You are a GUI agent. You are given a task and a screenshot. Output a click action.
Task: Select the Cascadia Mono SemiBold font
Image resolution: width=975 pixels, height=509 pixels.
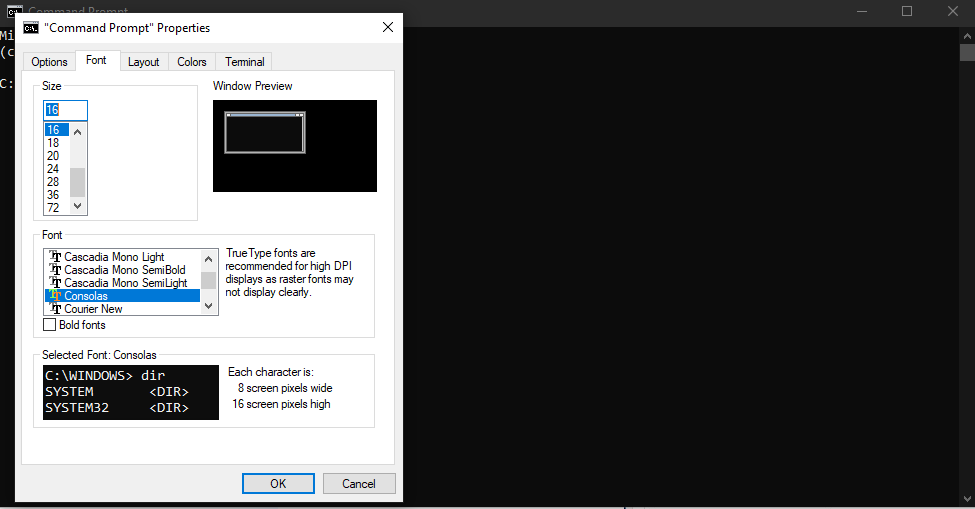[x=122, y=270]
